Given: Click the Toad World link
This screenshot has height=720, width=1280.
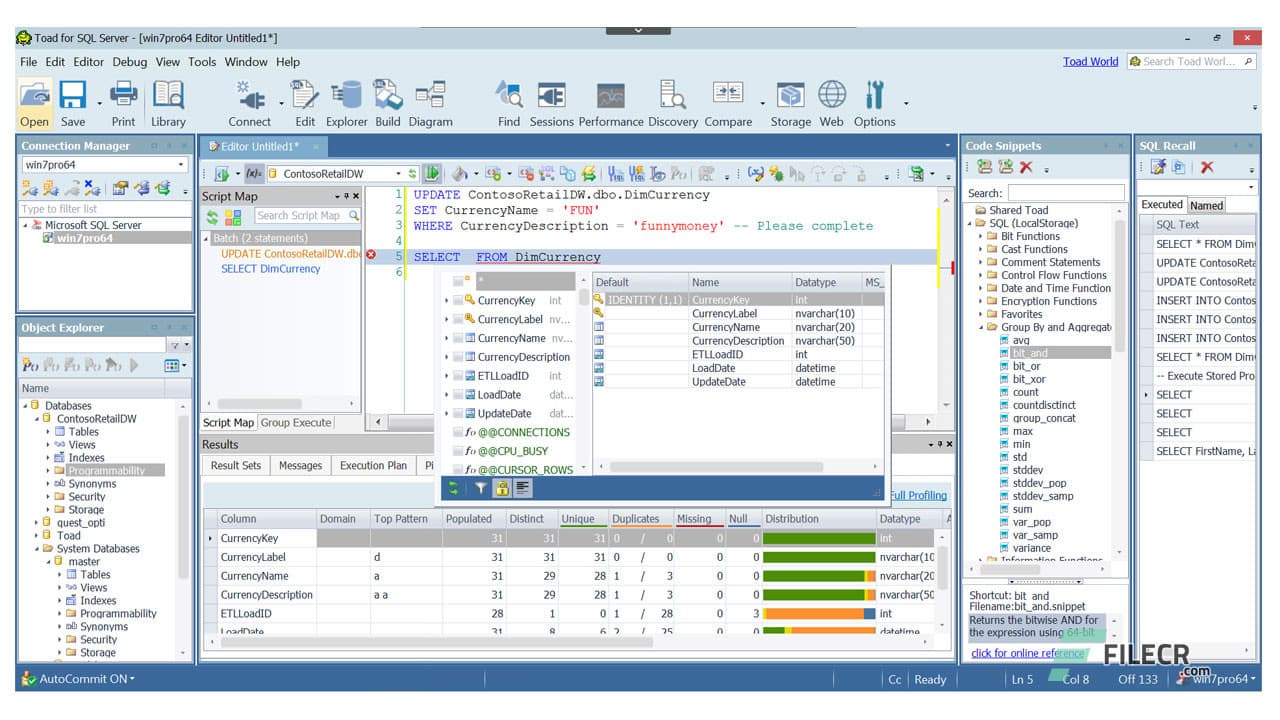Looking at the screenshot, I should [x=1090, y=61].
